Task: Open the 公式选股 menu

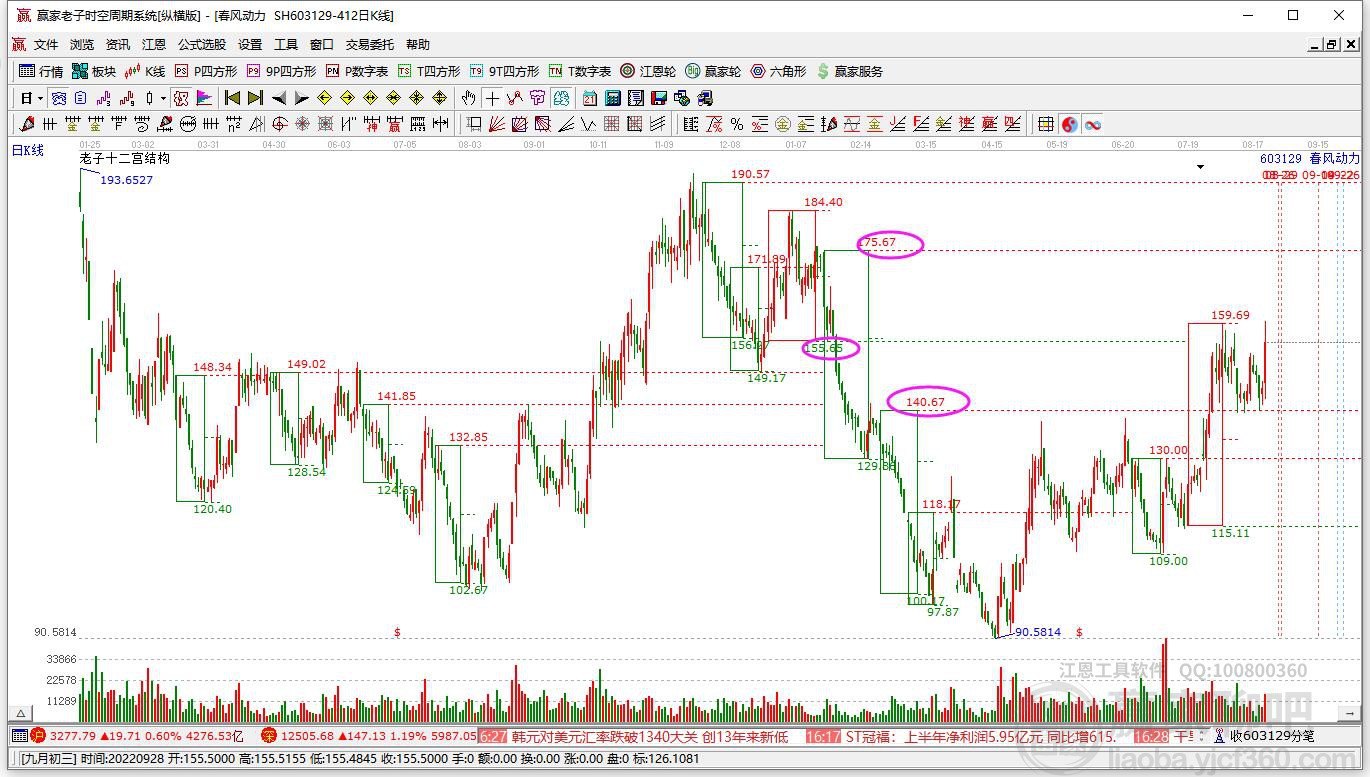Action: pyautogui.click(x=202, y=45)
